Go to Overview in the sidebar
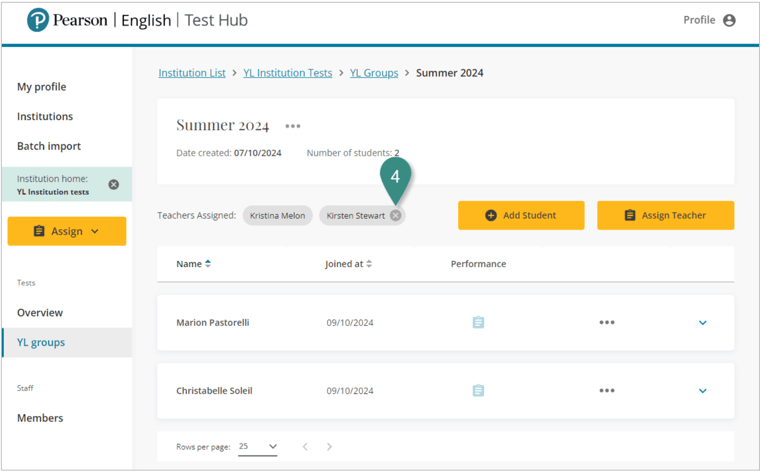Screen dimensions: 760x472 point(40,313)
